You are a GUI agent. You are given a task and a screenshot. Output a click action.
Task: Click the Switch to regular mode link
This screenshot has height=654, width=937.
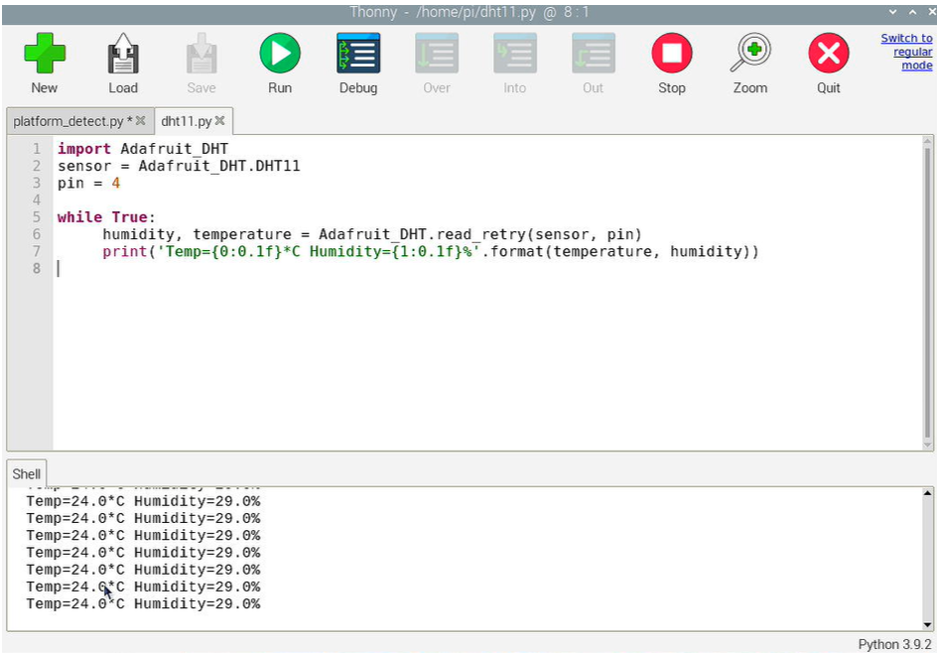pos(907,52)
